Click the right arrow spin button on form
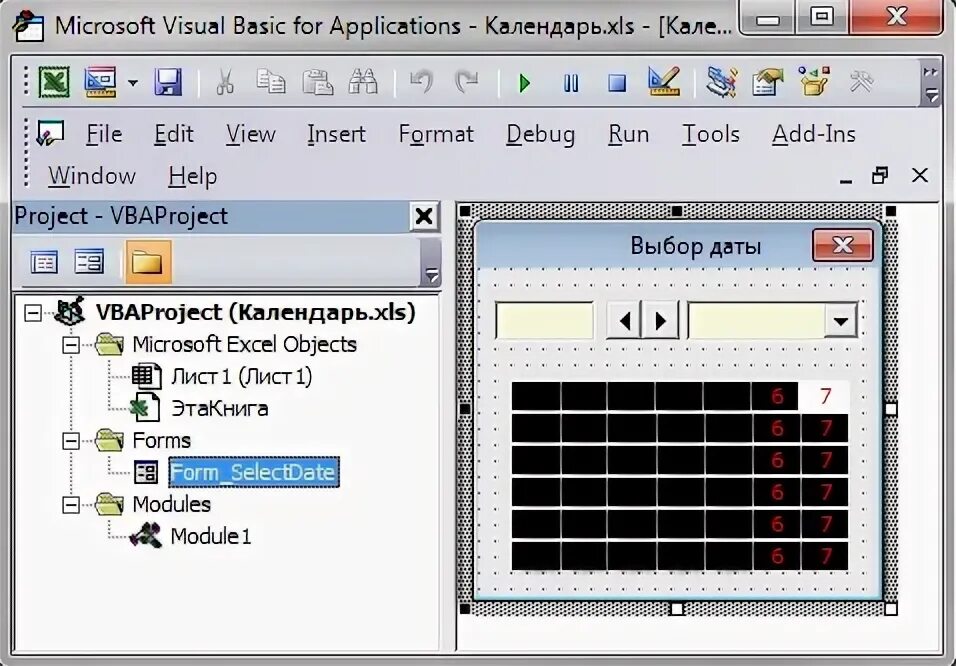 tap(660, 320)
